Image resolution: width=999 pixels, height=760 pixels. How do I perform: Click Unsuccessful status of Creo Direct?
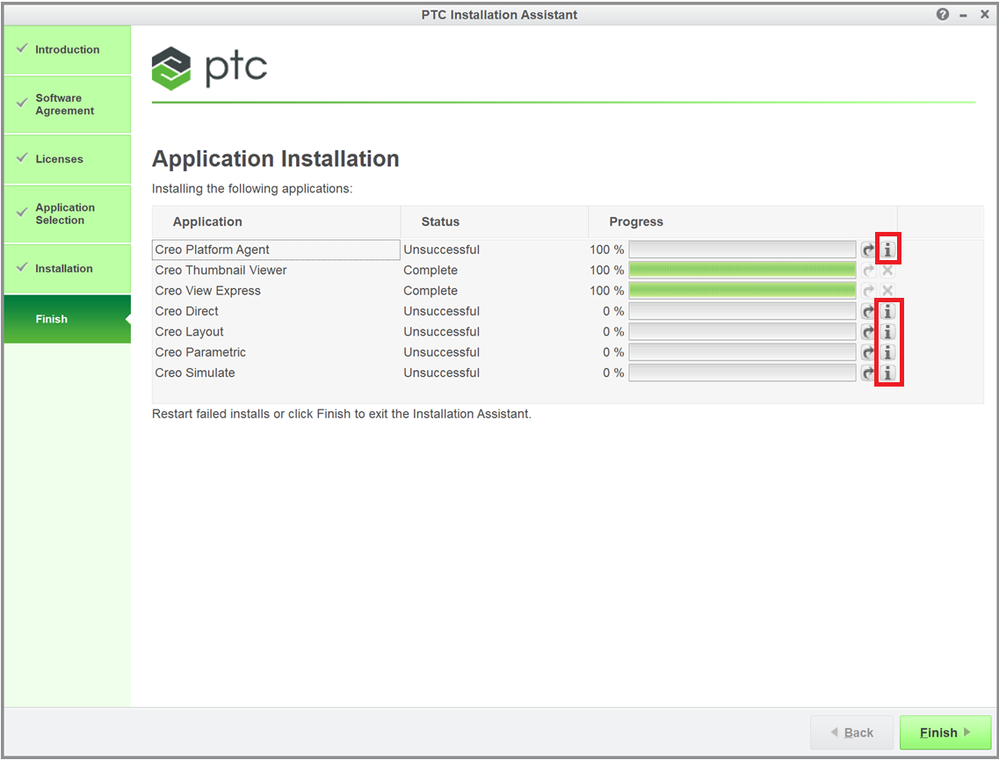(442, 312)
